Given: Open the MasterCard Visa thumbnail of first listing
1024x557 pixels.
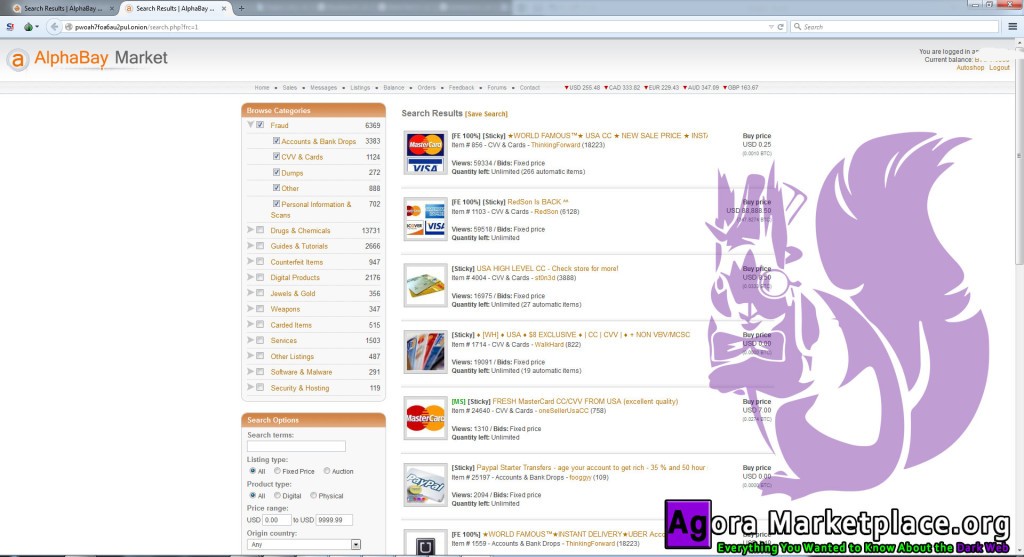Looking at the screenshot, I should [425, 152].
